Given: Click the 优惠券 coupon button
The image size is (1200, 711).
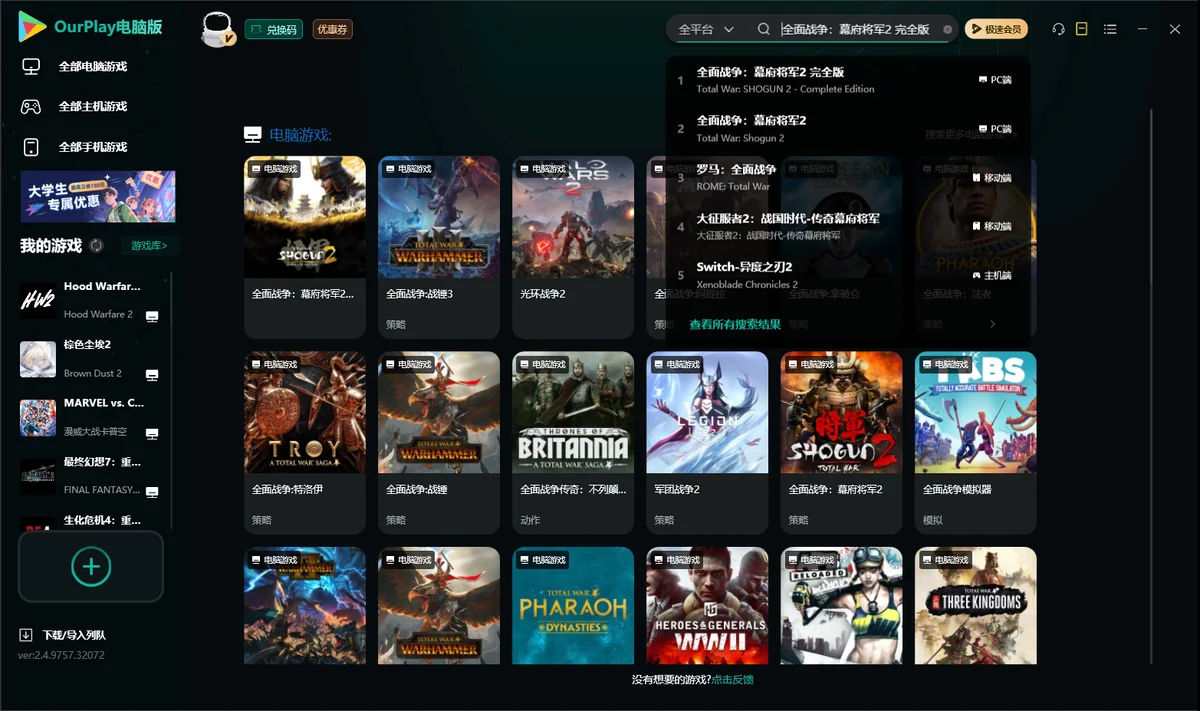Looking at the screenshot, I should 332,30.
